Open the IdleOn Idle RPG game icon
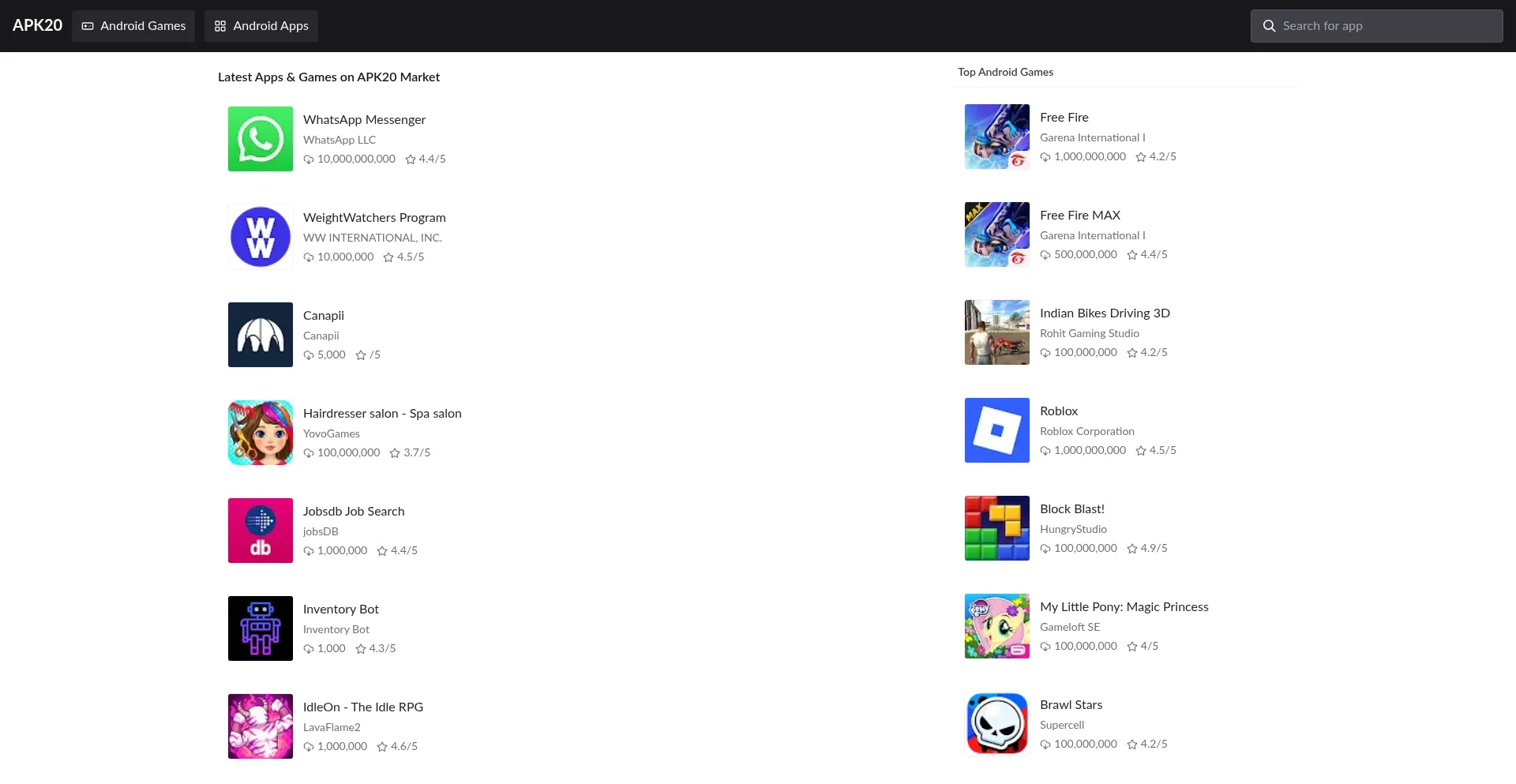 pos(260,726)
